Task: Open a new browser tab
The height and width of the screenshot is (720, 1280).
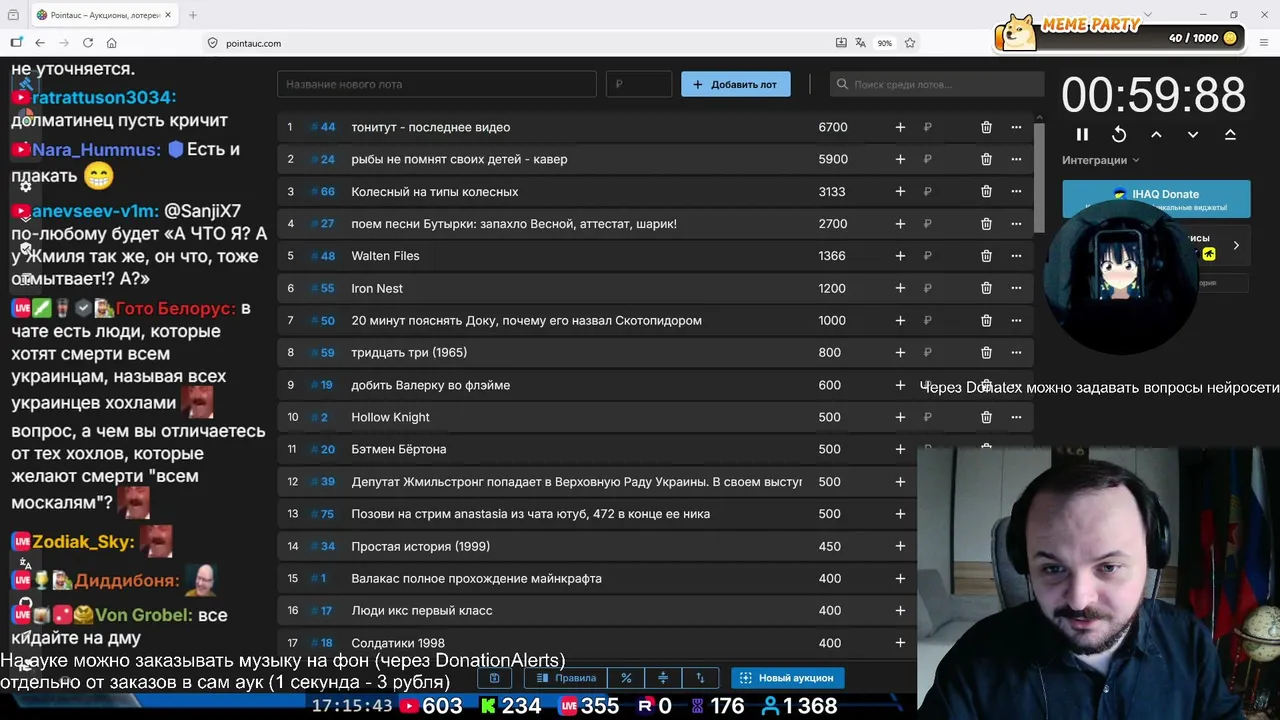Action: pos(193,15)
